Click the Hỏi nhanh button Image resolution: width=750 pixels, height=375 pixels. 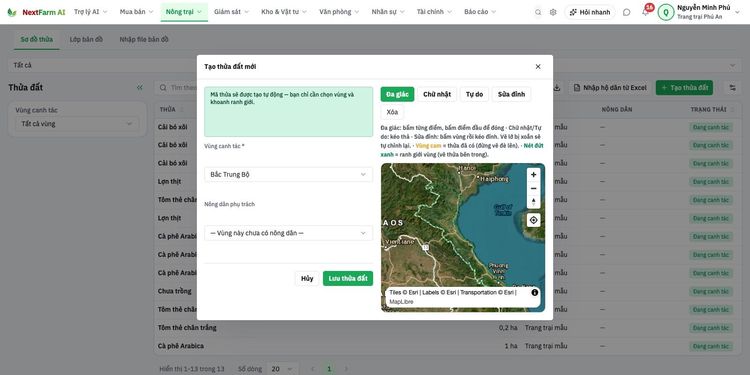pos(590,12)
